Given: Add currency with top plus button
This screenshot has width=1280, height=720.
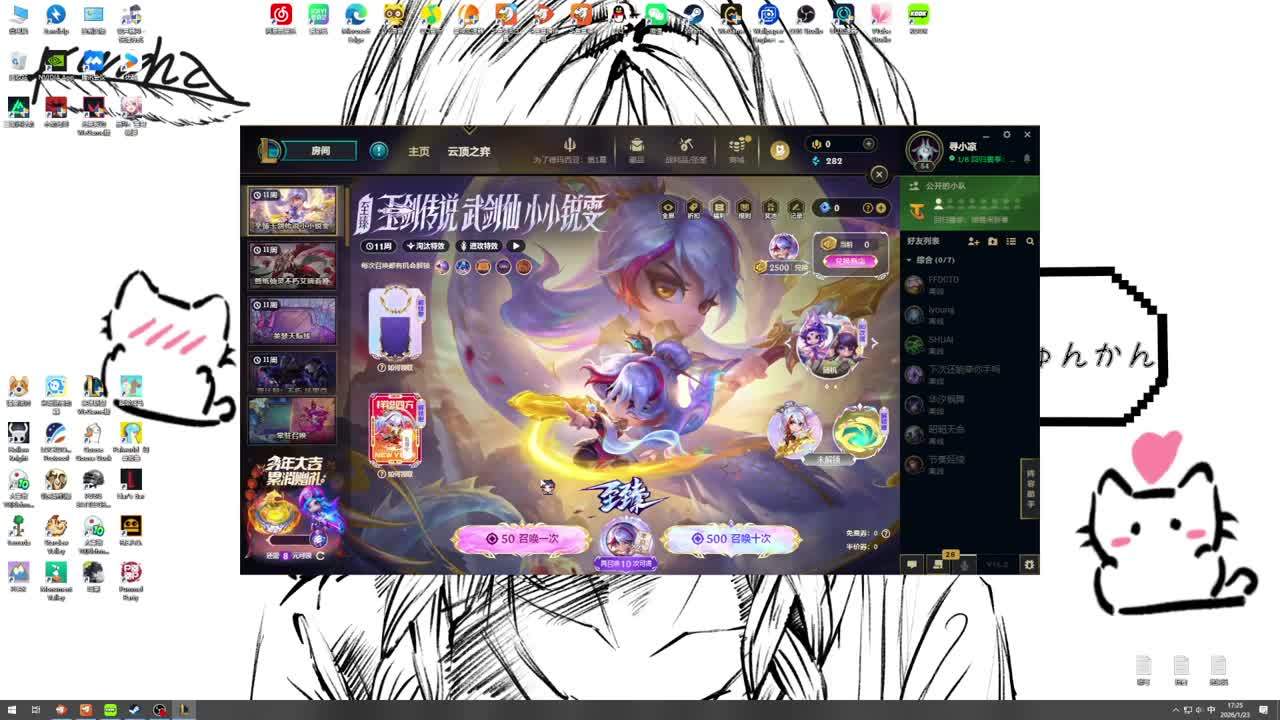Looking at the screenshot, I should 868,144.
